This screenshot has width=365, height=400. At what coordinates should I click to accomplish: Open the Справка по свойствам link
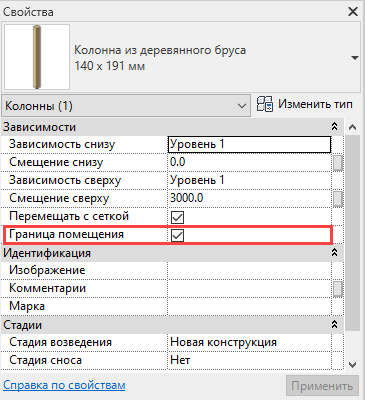coord(64,385)
